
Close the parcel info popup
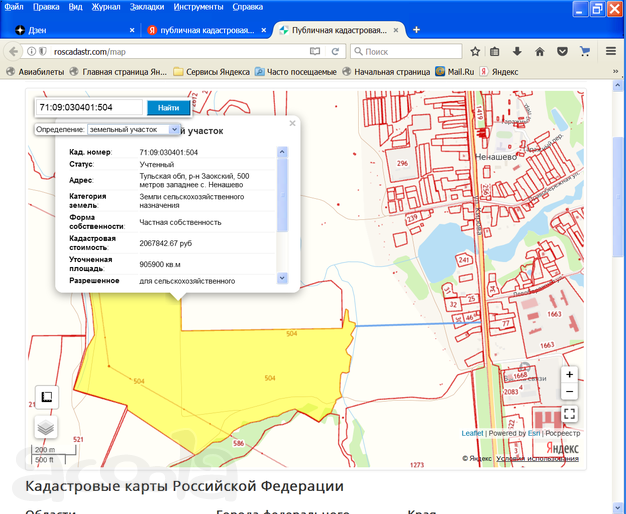click(x=292, y=123)
